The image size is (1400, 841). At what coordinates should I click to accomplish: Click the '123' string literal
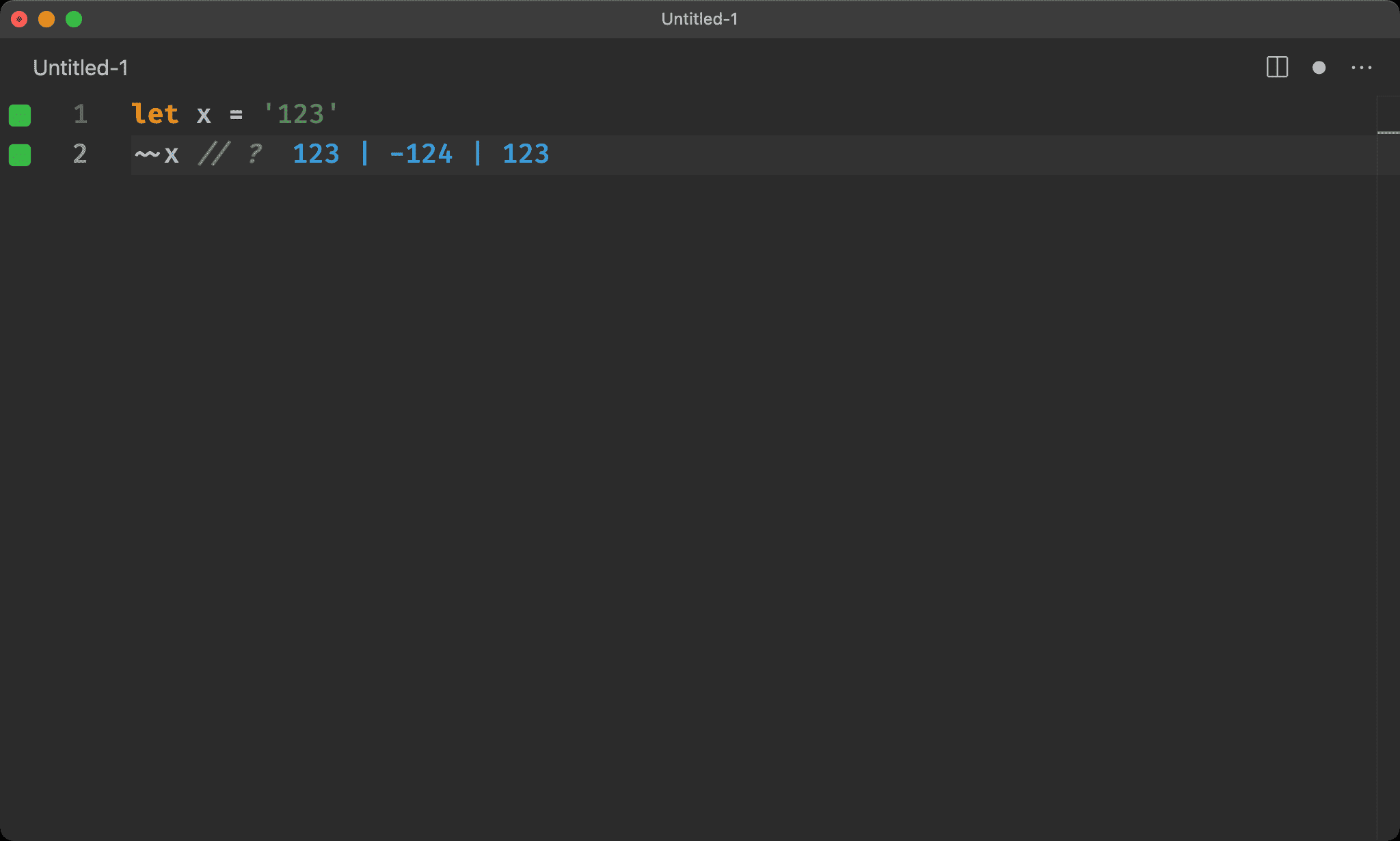301,114
